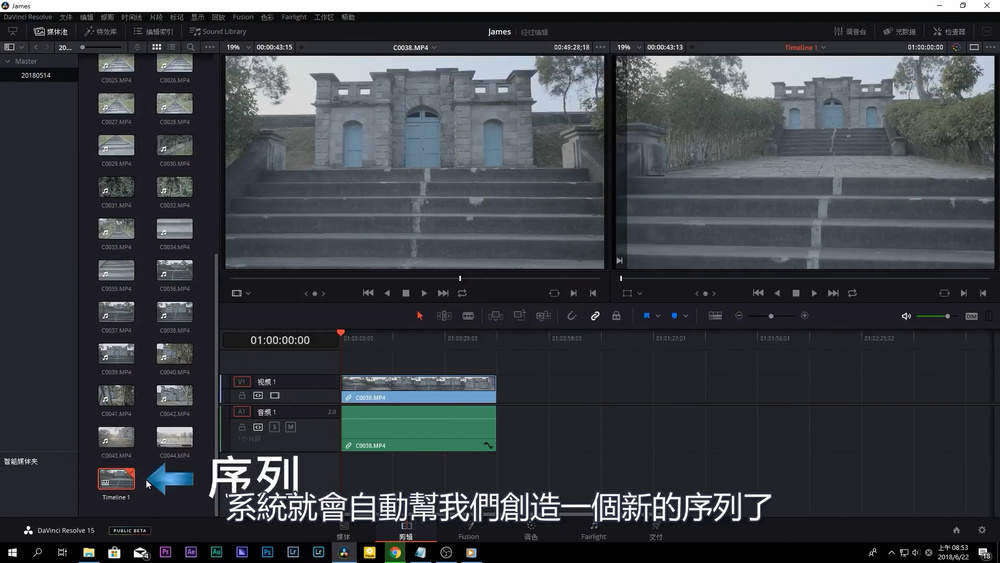The width and height of the screenshot is (1000, 563).
Task: Open timeline viewer zoom 19% dropdown
Action: pos(627,47)
